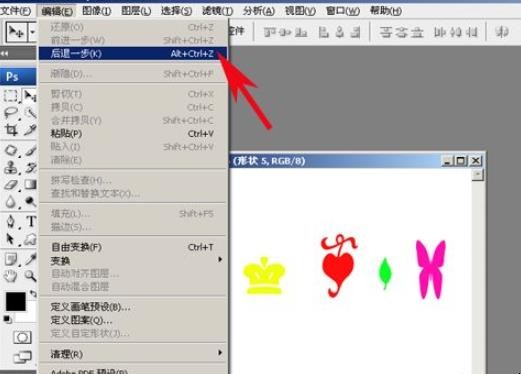This screenshot has width=521, height=374.
Task: Open the 选择(S) menu
Action: coord(176,11)
